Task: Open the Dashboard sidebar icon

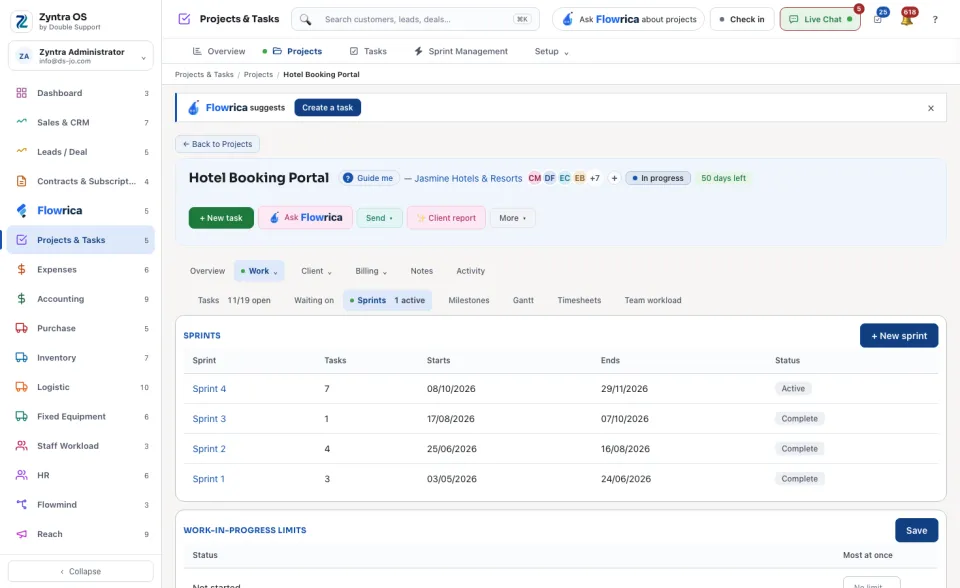Action: tap(21, 93)
